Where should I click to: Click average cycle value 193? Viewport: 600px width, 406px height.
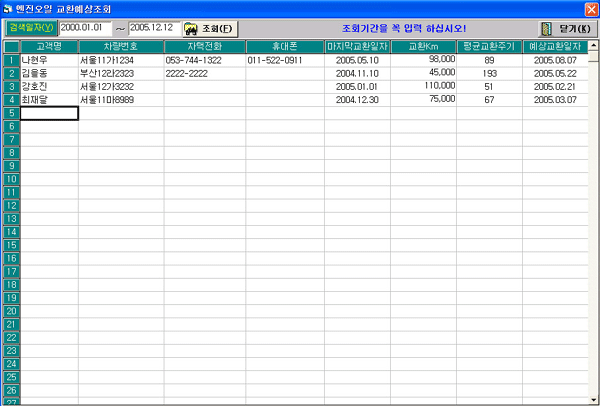489,73
